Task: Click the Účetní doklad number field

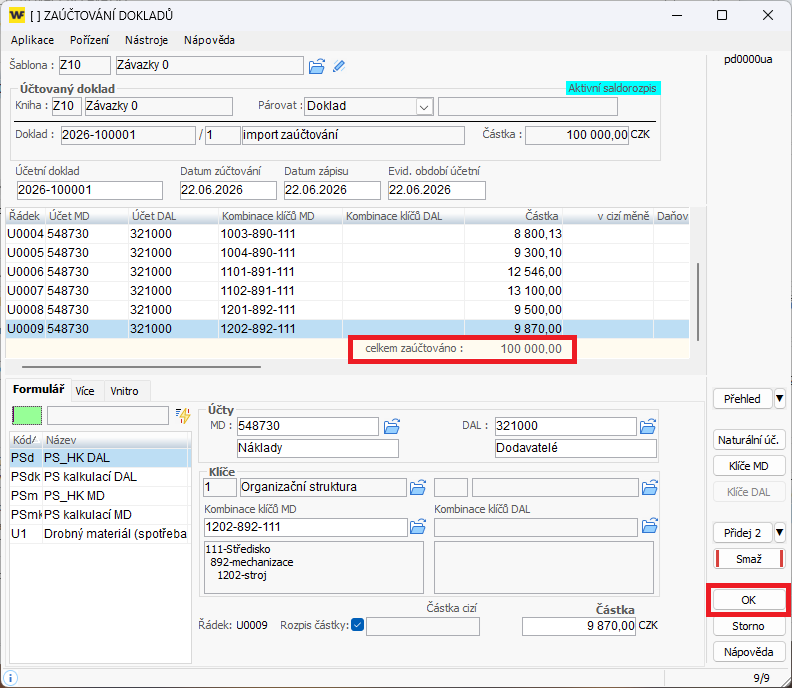Action: pos(89,190)
